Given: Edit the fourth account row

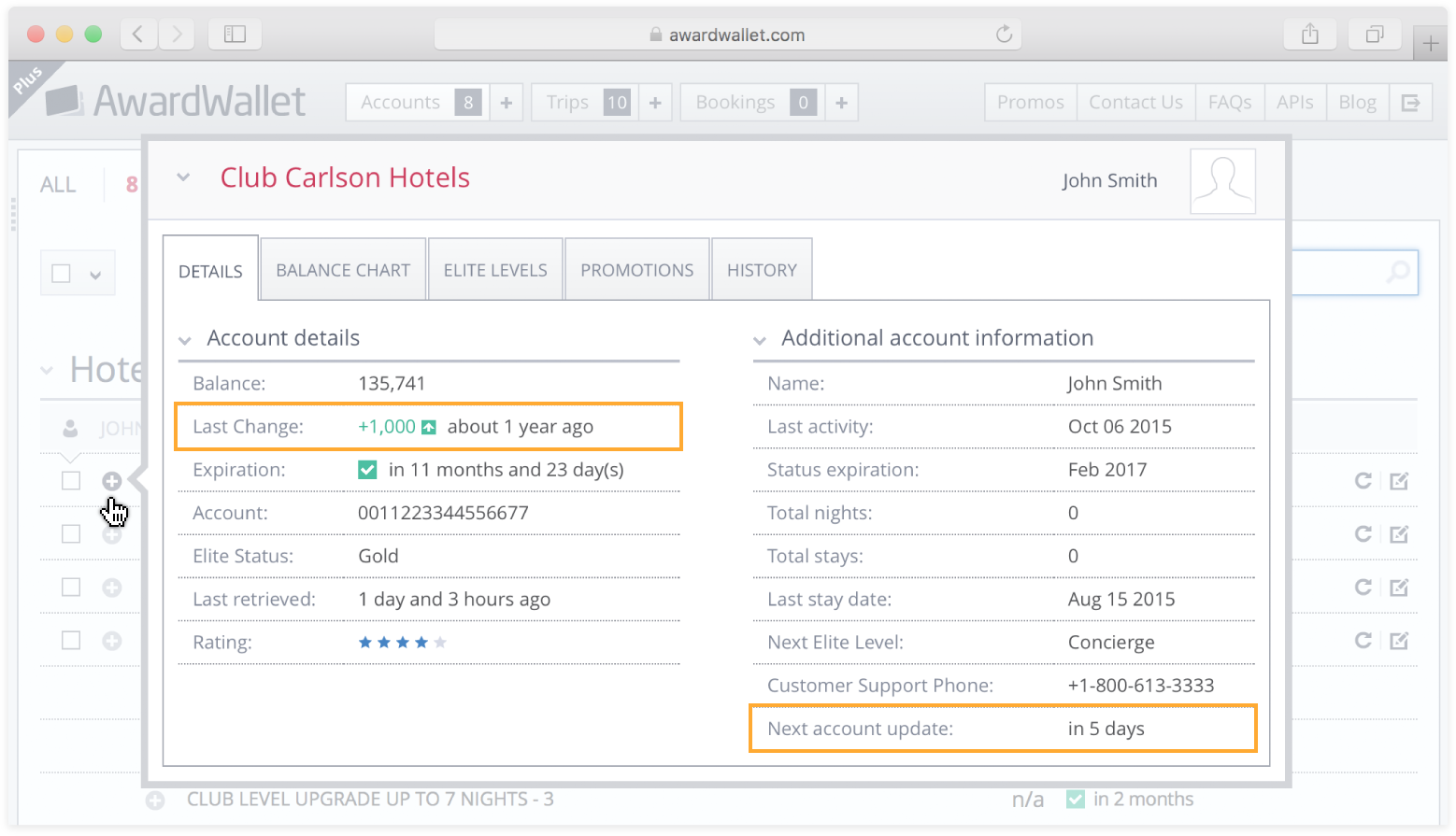Looking at the screenshot, I should (1399, 640).
